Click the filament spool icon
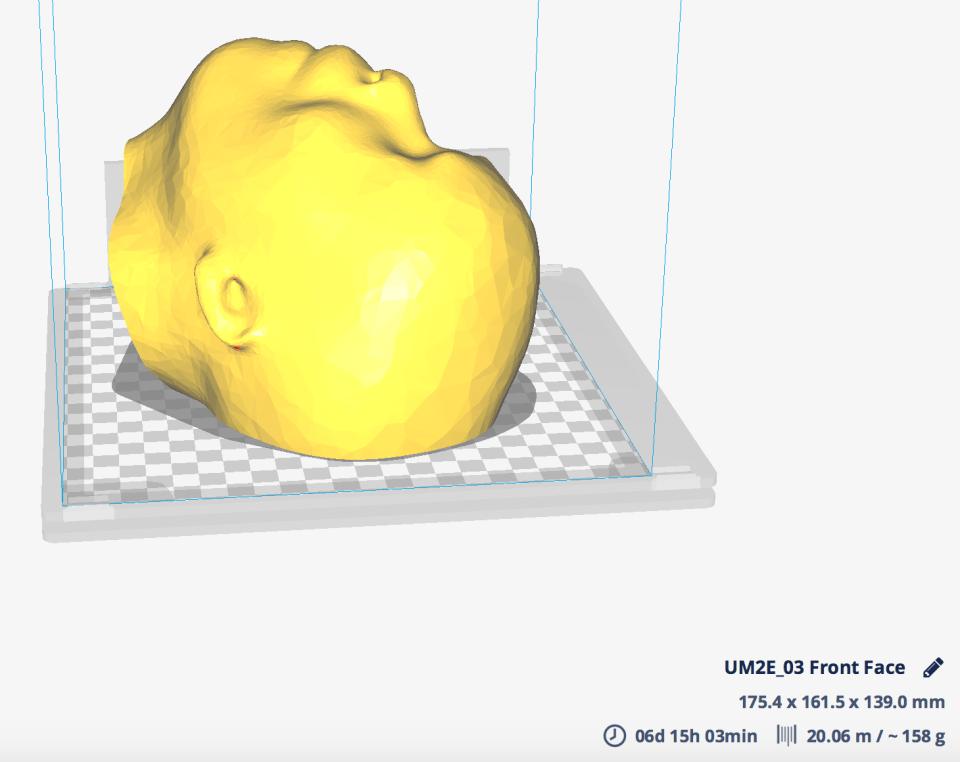 point(789,736)
